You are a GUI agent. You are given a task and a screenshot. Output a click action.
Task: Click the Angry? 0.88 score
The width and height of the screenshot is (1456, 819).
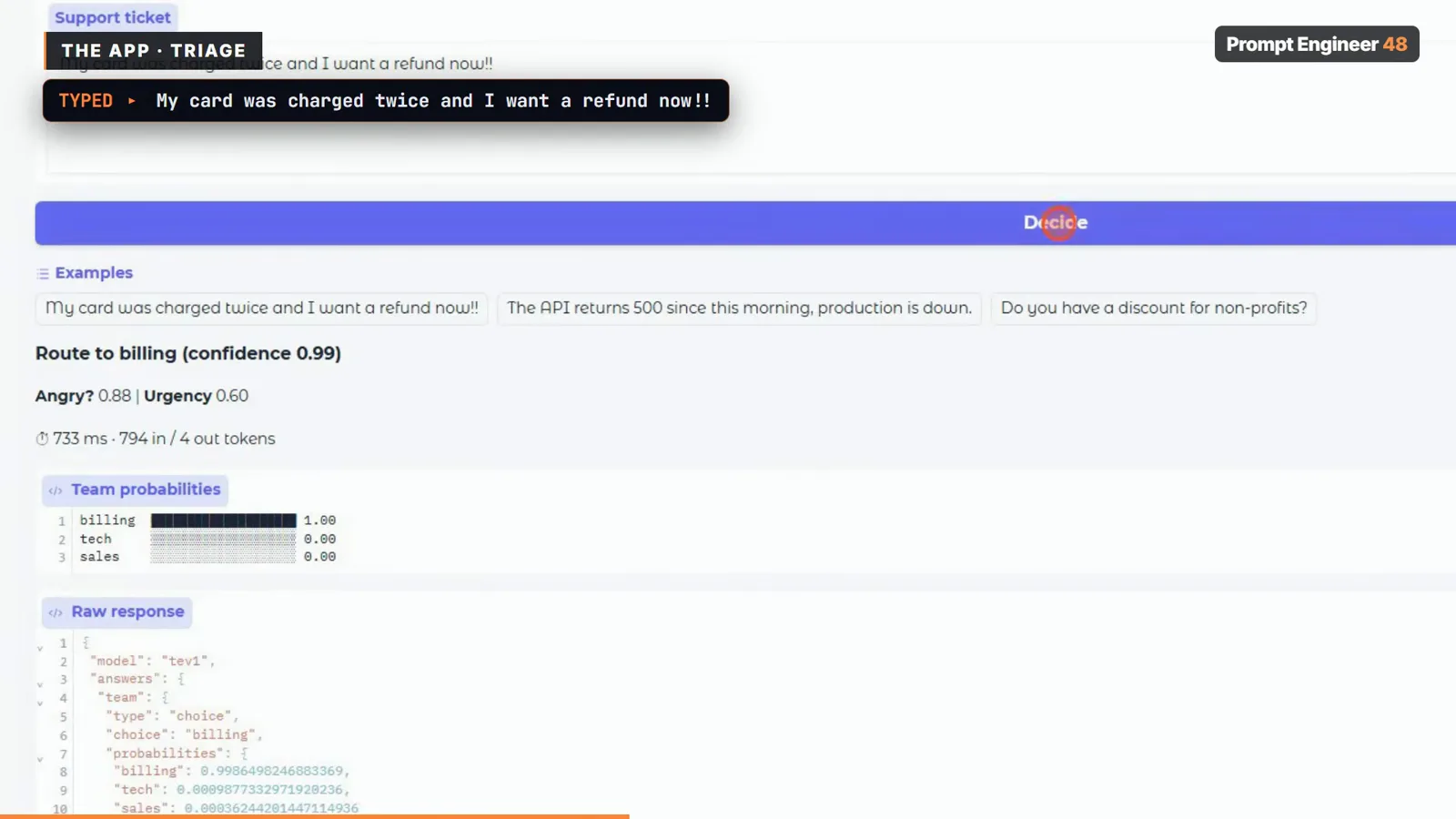83,396
